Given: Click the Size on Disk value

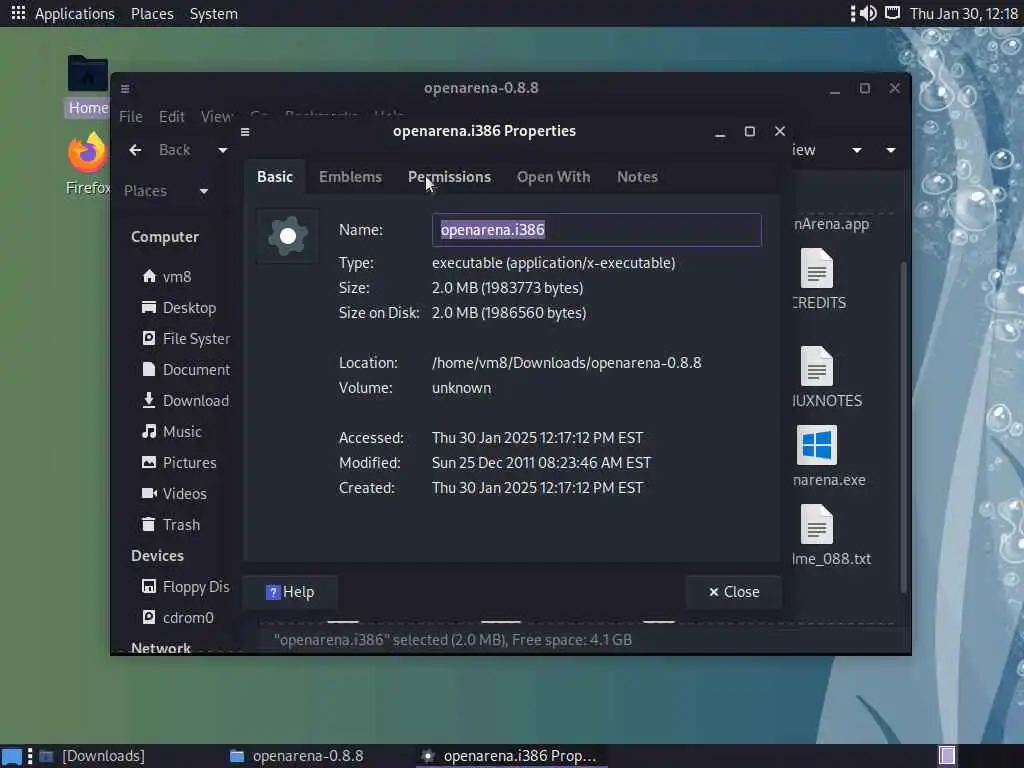Looking at the screenshot, I should point(509,313).
